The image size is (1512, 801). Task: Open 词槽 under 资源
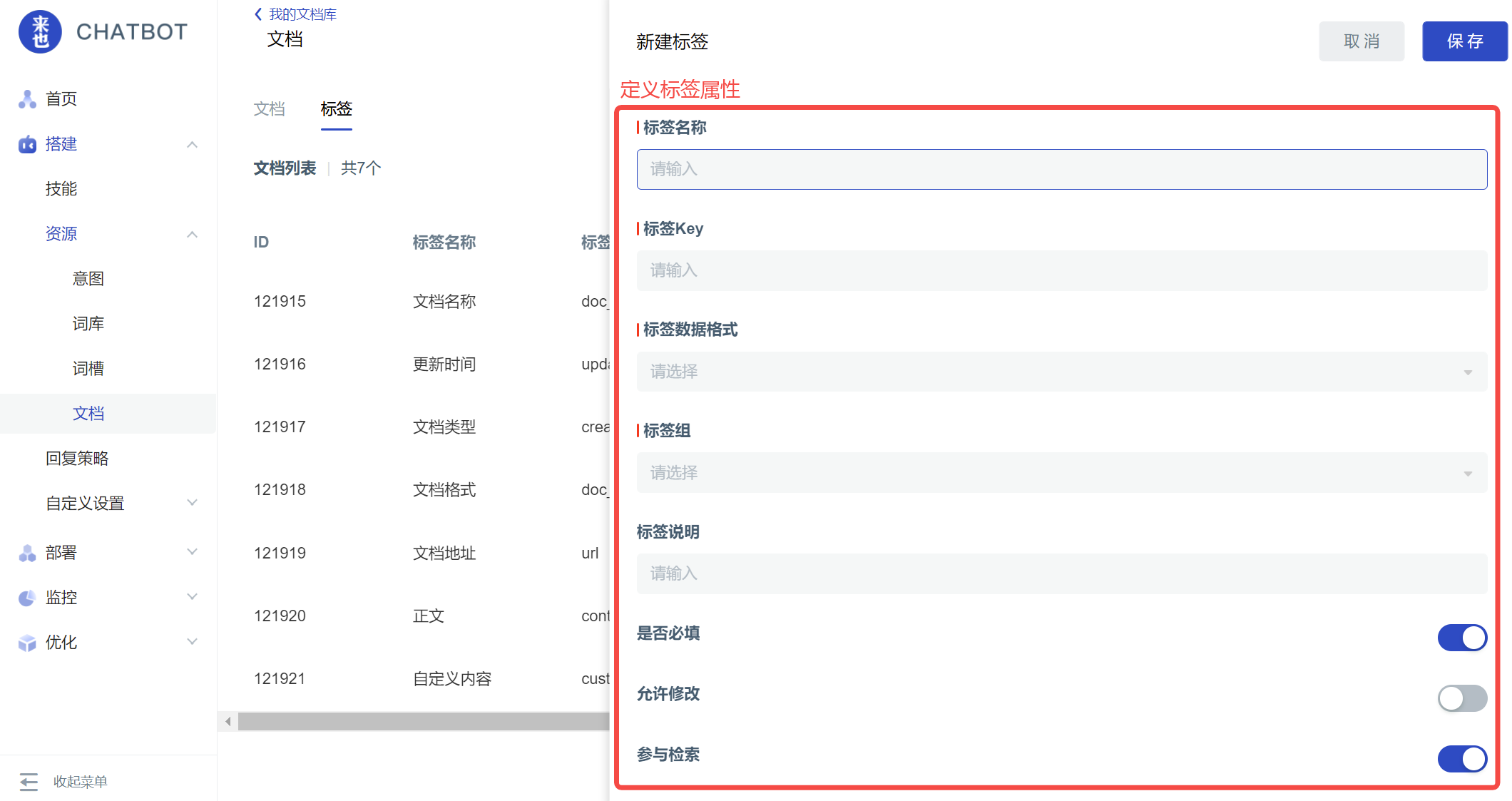tap(88, 369)
